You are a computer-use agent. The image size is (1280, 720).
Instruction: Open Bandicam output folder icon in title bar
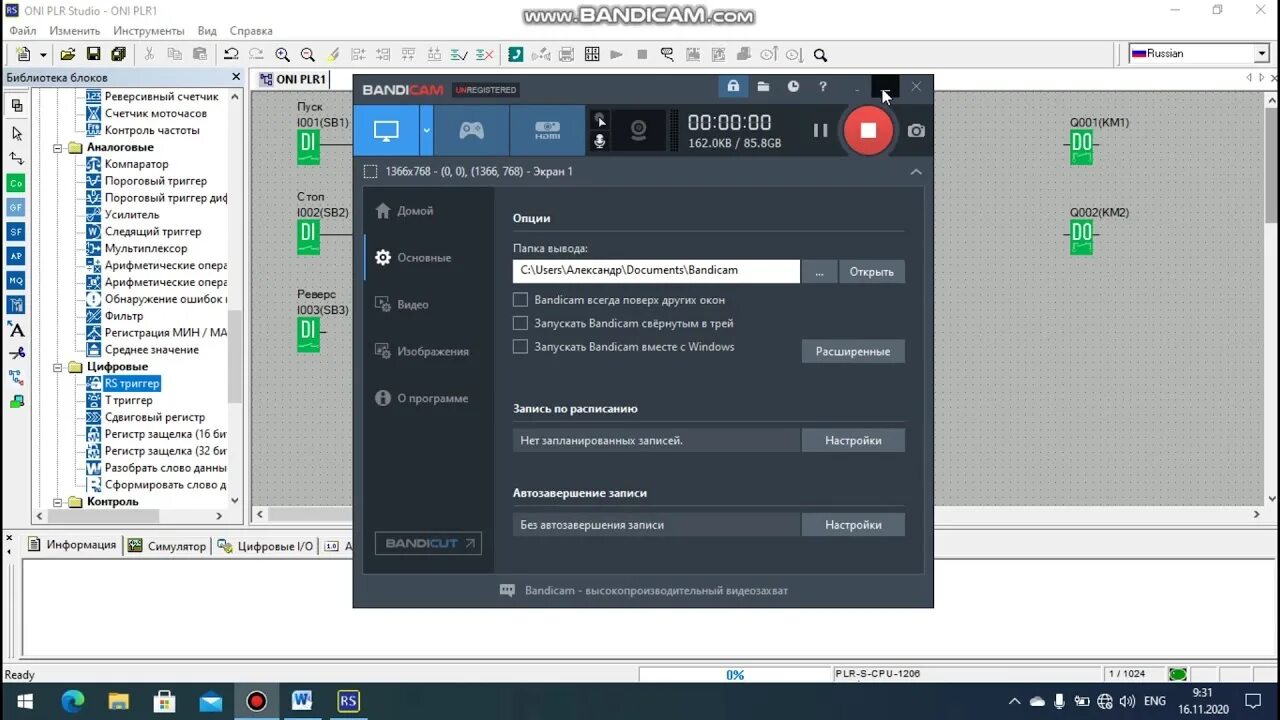click(x=763, y=87)
